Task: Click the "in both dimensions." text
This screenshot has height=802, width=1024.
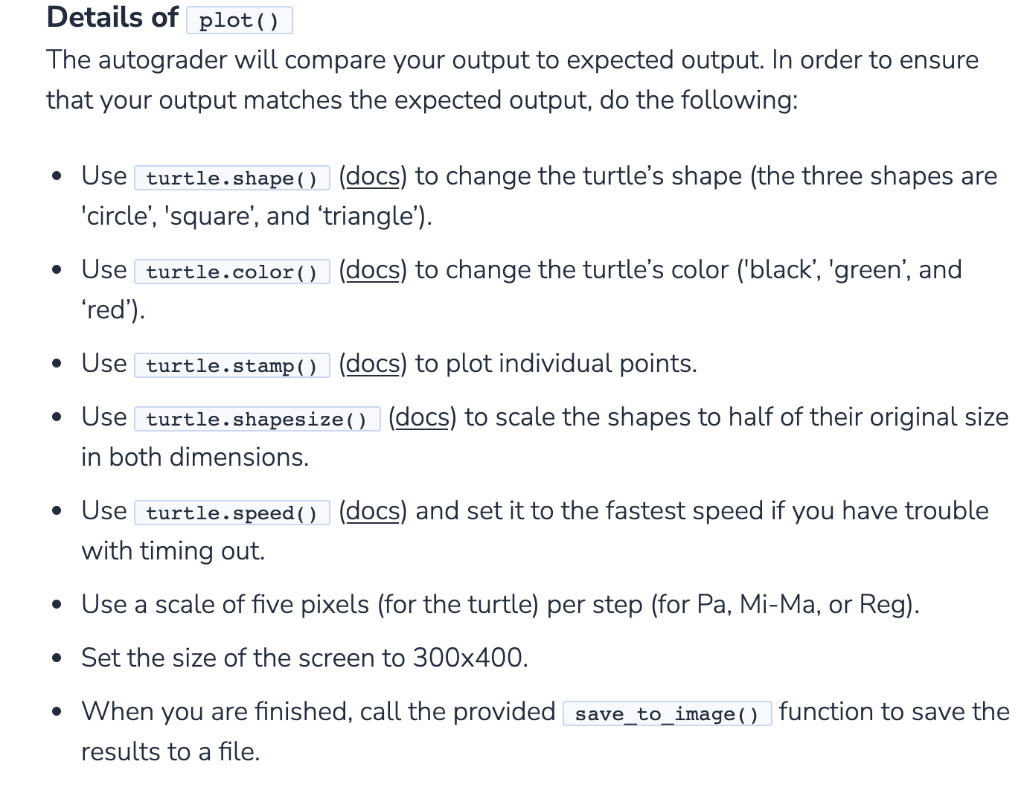Action: (x=195, y=457)
